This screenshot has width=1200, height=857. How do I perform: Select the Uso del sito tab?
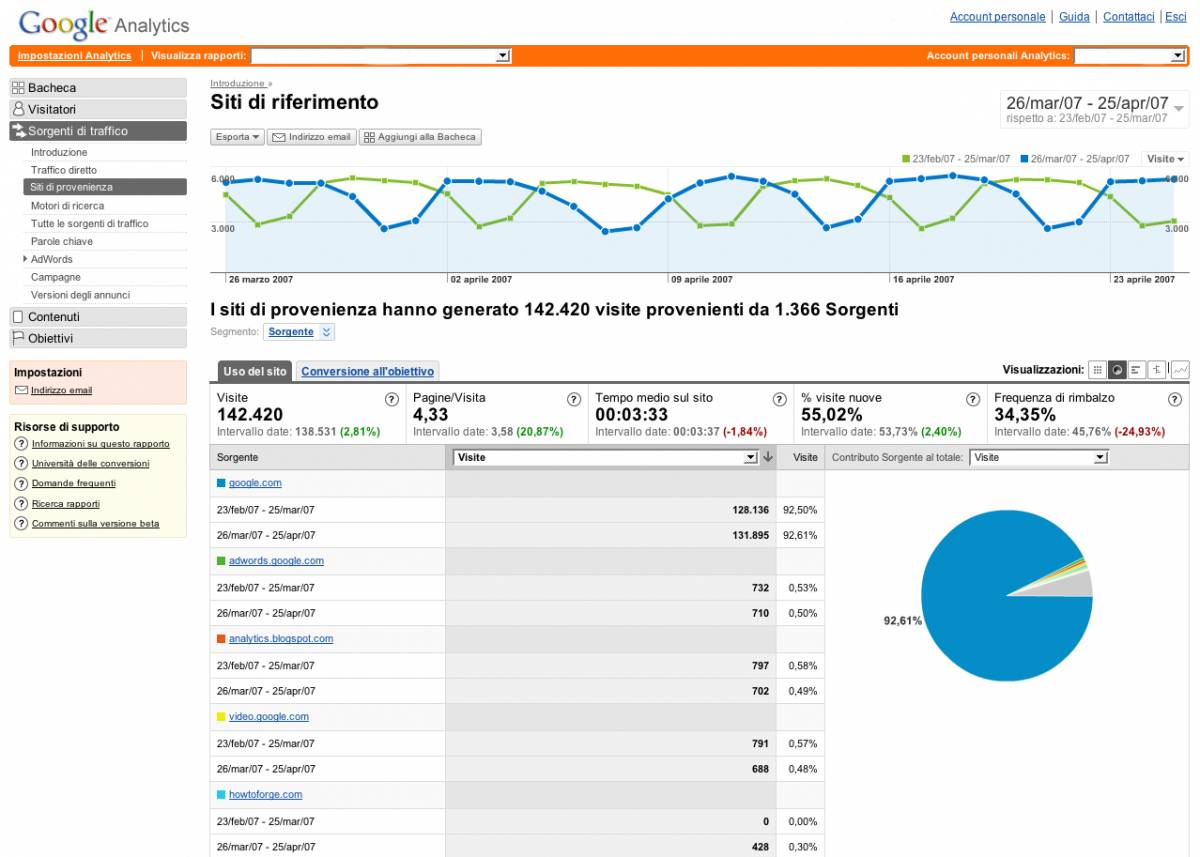click(x=255, y=371)
